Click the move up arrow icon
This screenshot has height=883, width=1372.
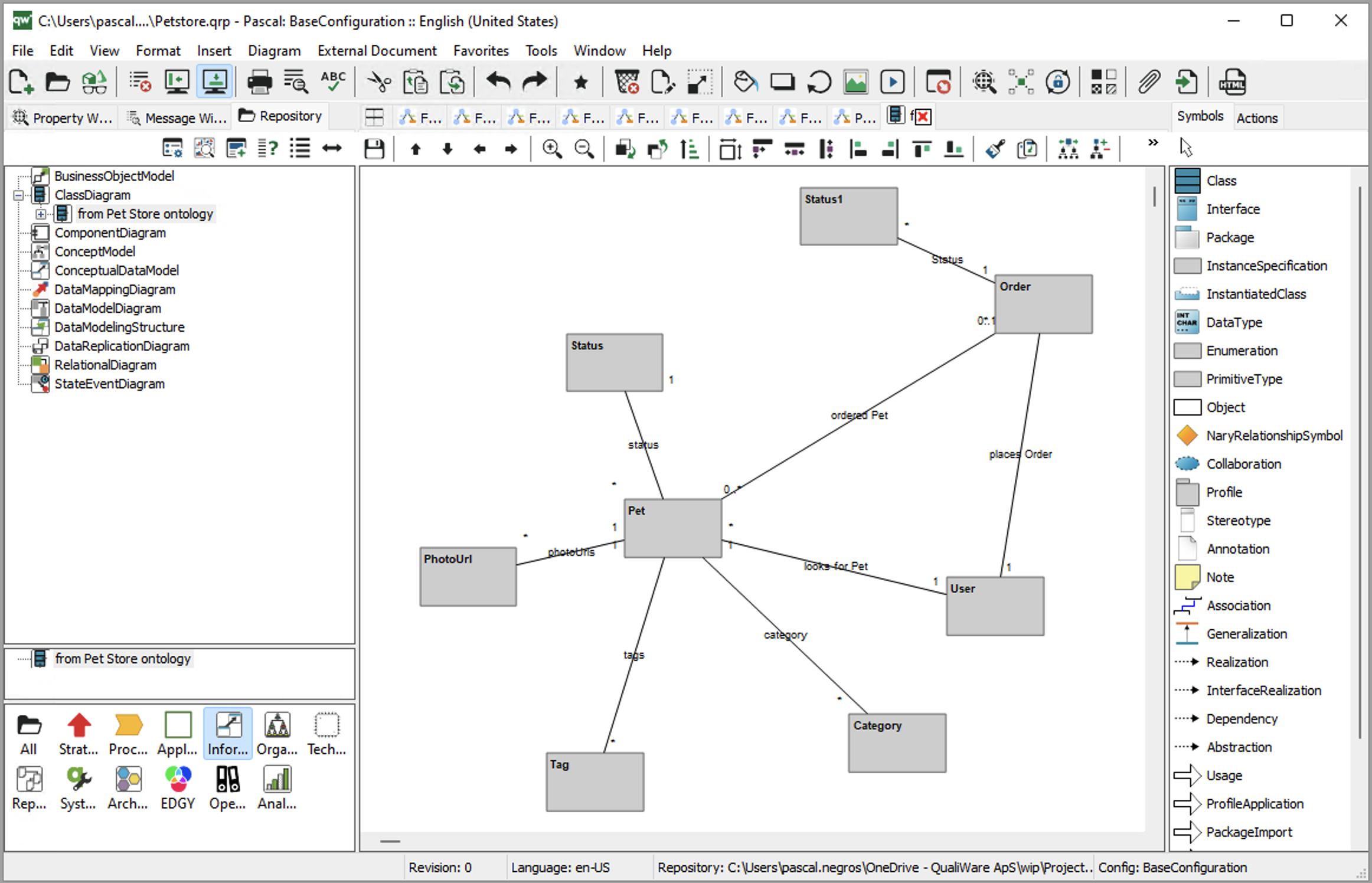click(x=416, y=149)
